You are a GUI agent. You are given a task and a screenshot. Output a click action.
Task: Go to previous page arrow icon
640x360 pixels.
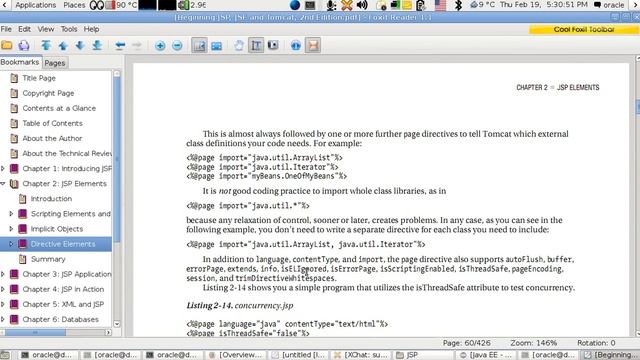[x=63, y=45]
